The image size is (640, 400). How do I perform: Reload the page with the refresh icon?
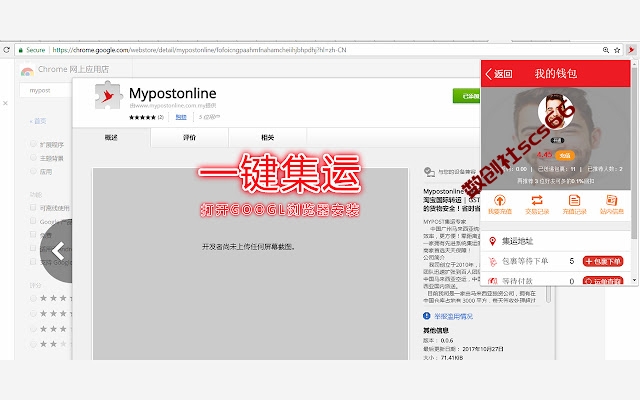pyautogui.click(x=6, y=50)
